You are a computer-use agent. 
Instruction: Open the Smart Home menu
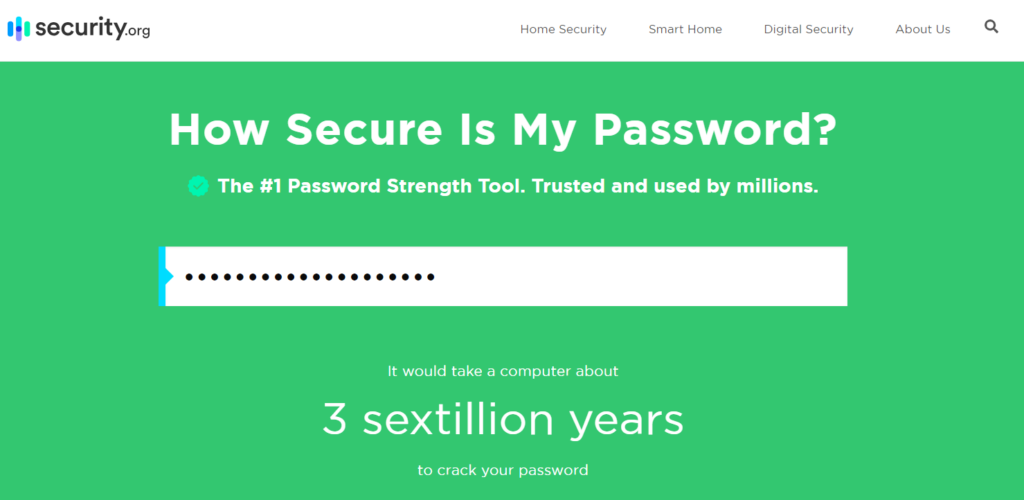[685, 29]
